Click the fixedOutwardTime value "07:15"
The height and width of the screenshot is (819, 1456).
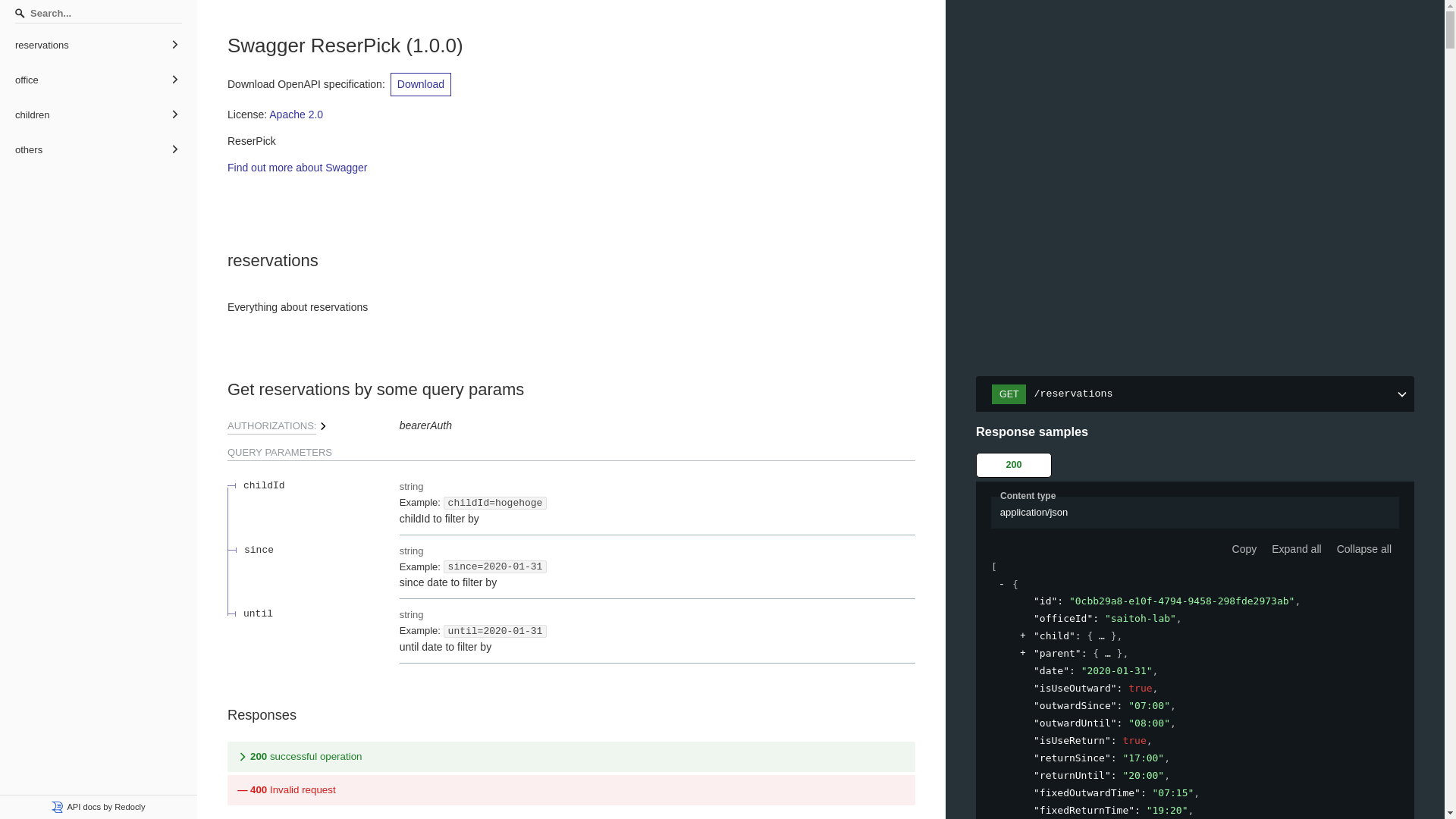(x=1173, y=793)
